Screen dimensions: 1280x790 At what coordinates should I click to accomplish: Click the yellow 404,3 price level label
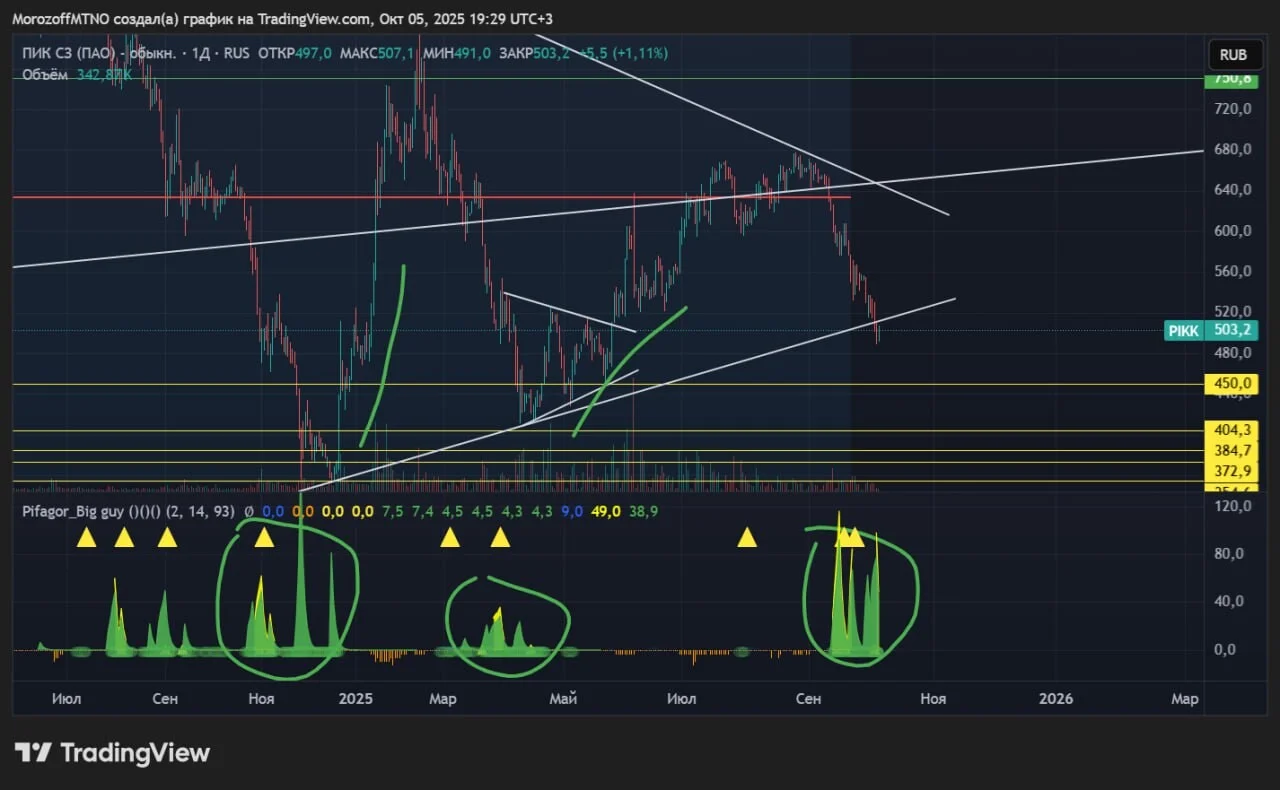coord(1230,430)
